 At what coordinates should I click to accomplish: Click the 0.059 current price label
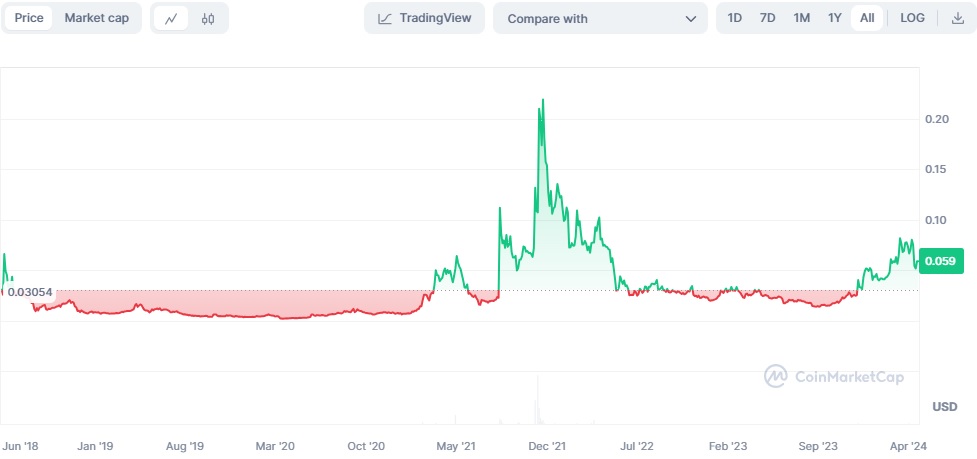[940, 261]
